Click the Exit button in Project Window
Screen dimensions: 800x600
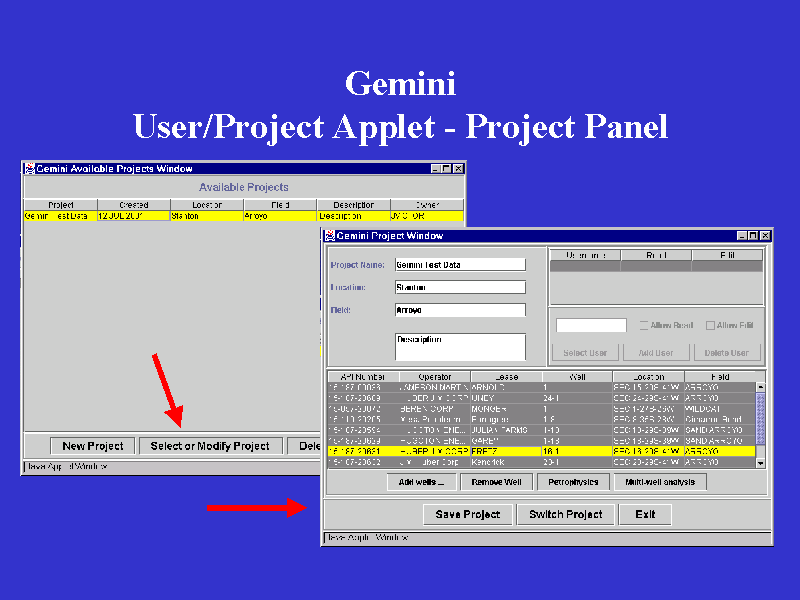[x=645, y=514]
